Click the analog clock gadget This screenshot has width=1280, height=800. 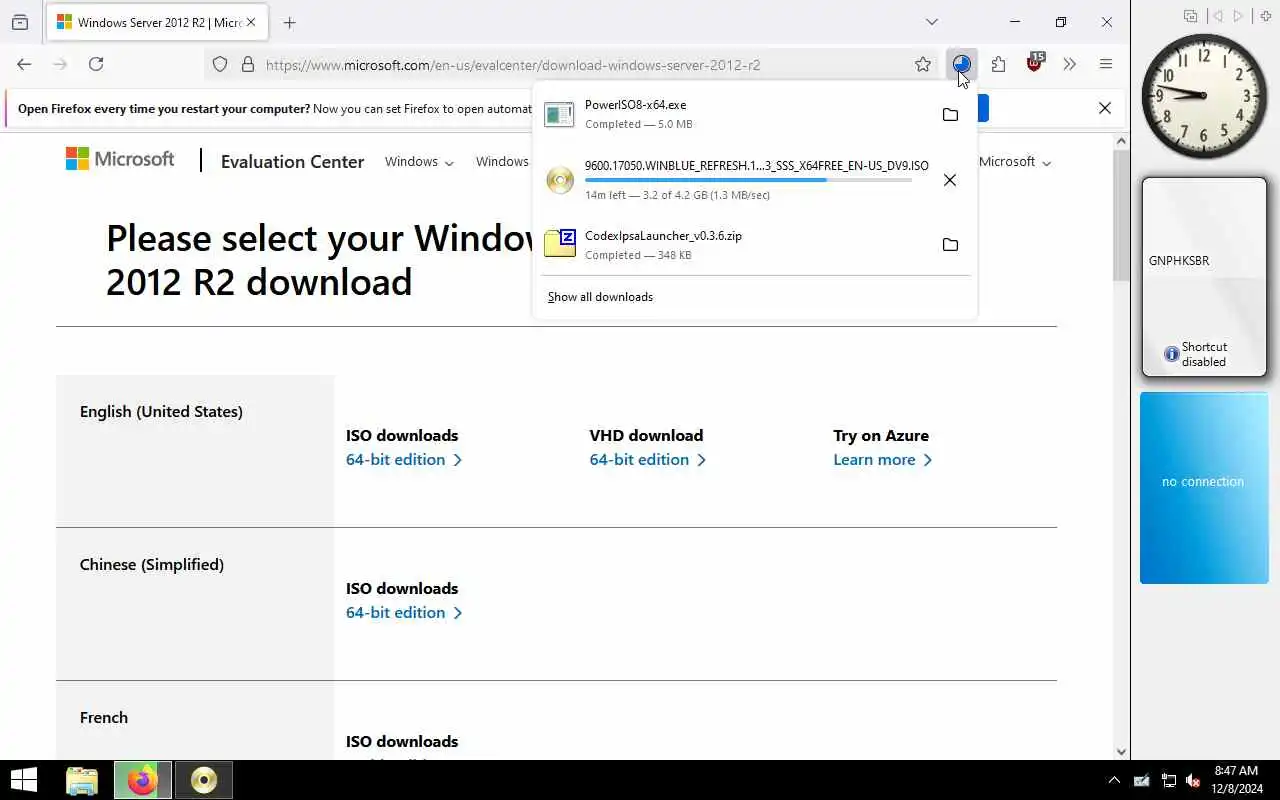click(x=1203, y=96)
